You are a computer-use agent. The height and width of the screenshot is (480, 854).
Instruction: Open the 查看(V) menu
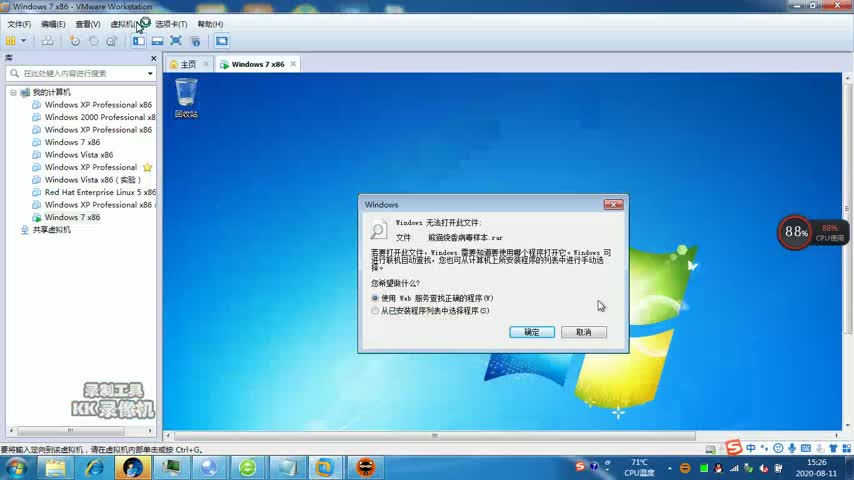(x=88, y=24)
